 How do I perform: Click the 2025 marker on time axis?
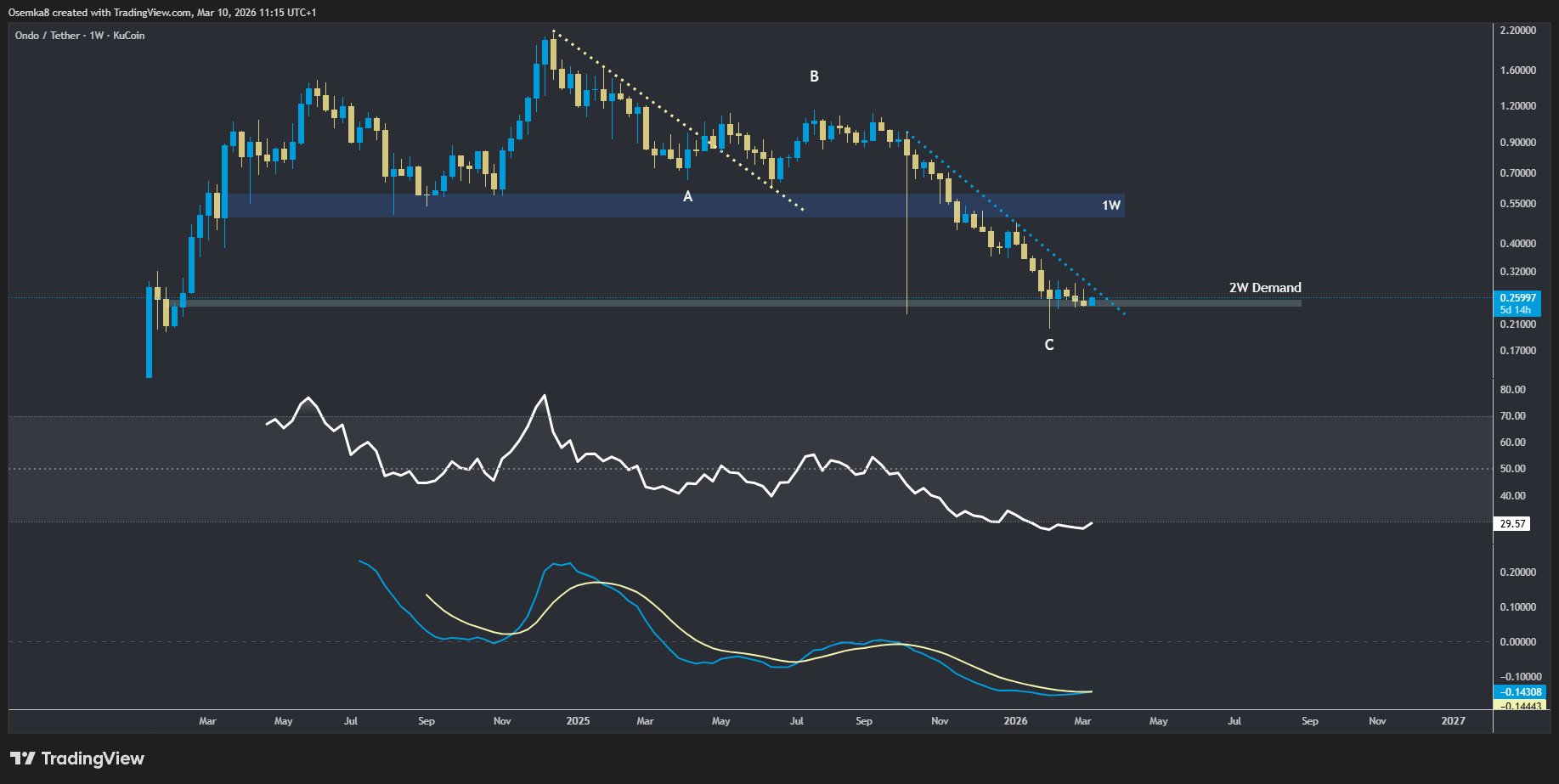(x=578, y=721)
